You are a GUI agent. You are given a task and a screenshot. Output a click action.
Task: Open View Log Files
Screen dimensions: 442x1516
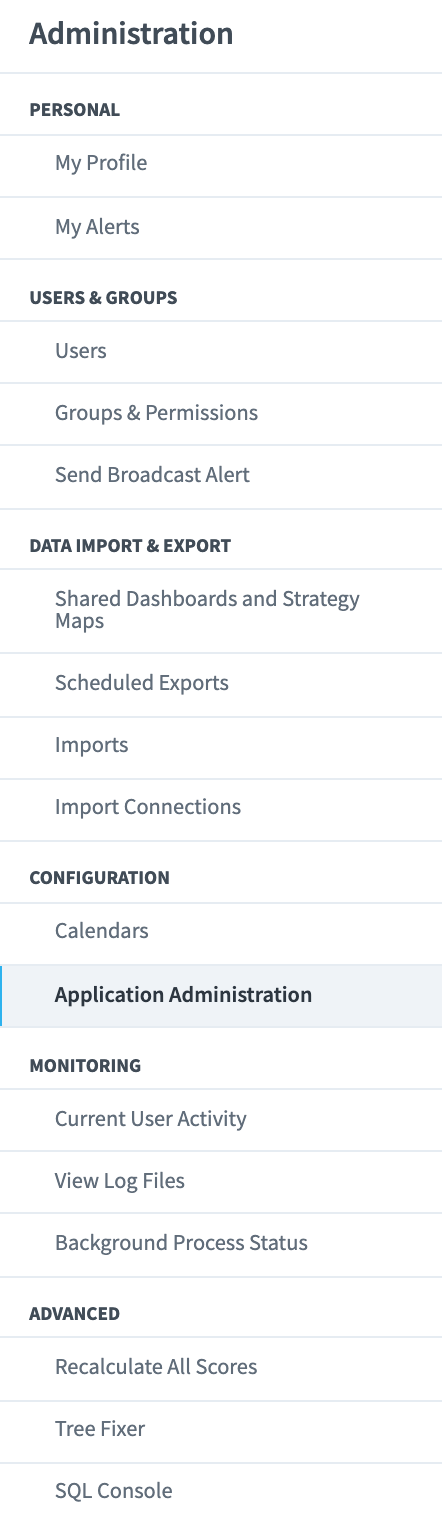[x=221, y=1181]
